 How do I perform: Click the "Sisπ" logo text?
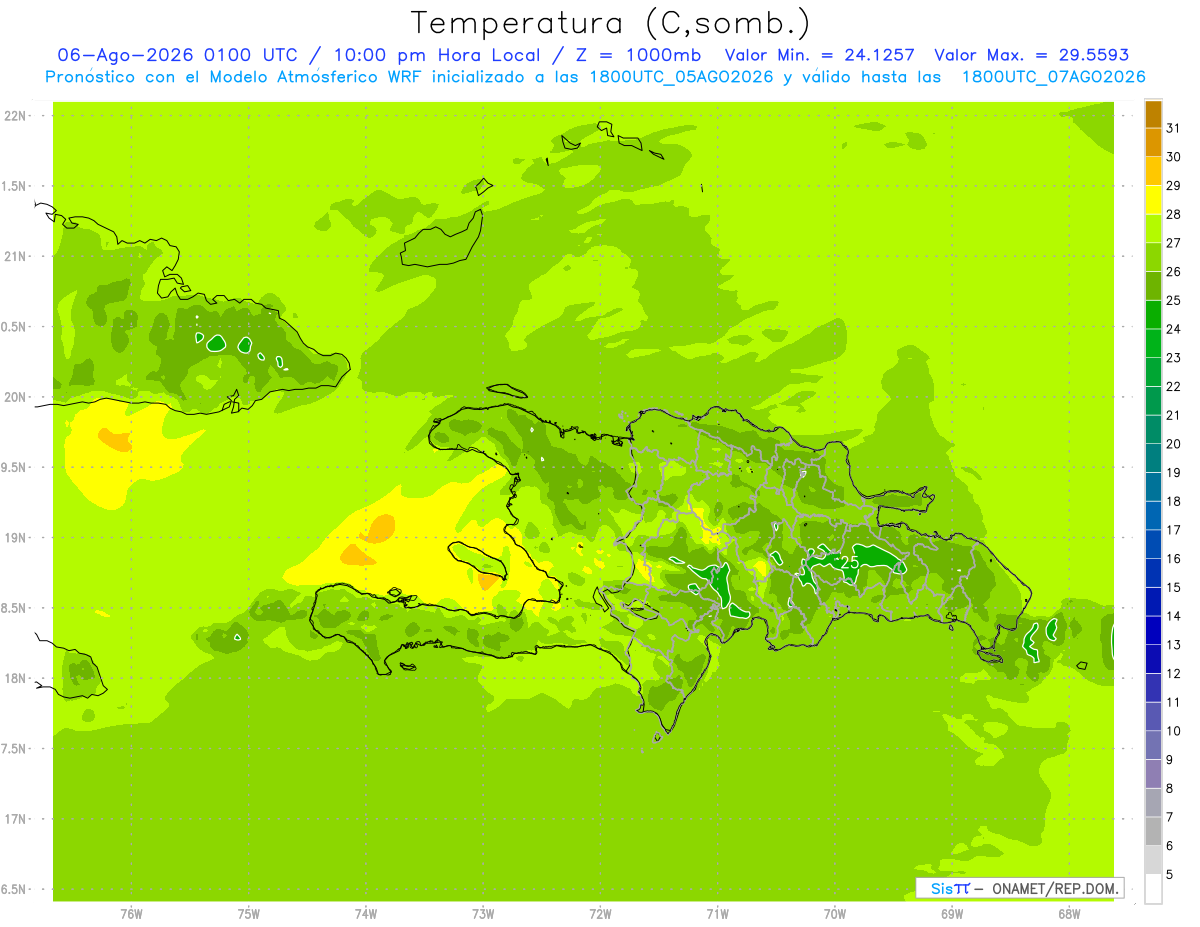pos(949,888)
